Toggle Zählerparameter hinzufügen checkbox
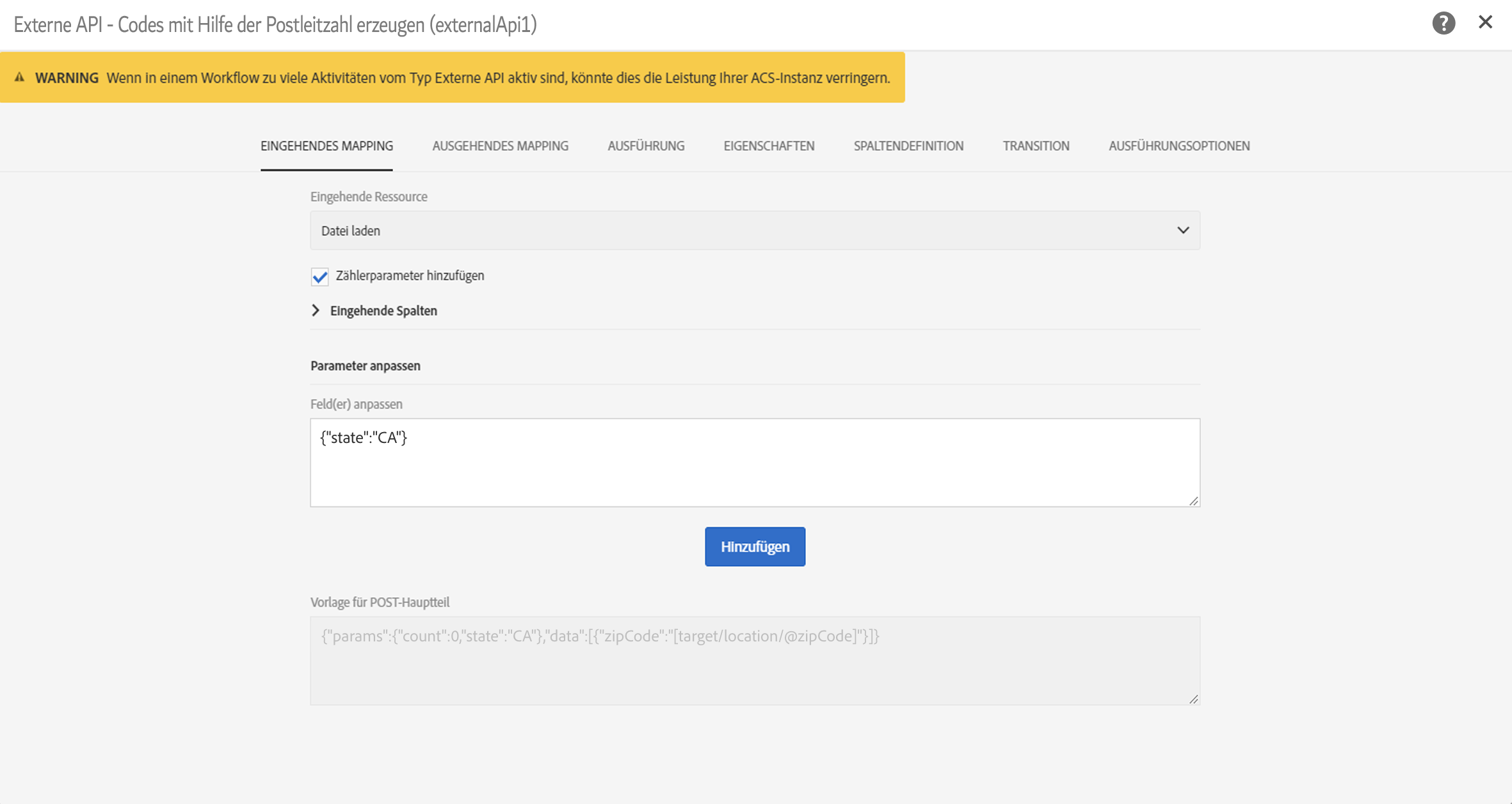This screenshot has height=804, width=1512. point(319,277)
